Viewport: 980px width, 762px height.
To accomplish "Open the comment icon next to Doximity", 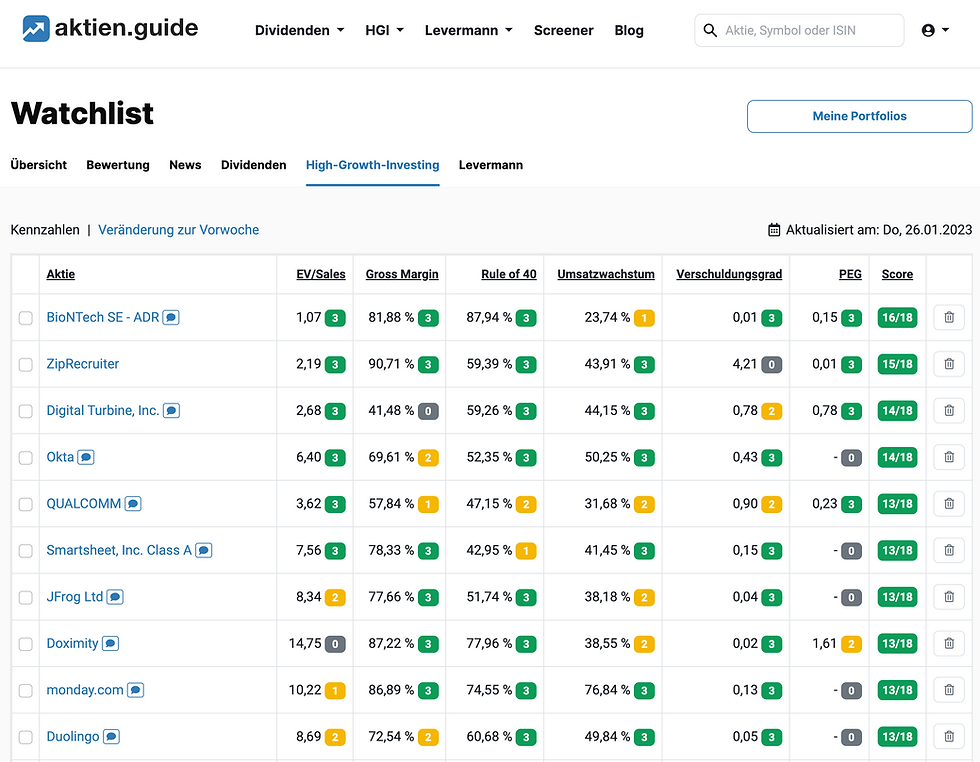I will point(111,644).
